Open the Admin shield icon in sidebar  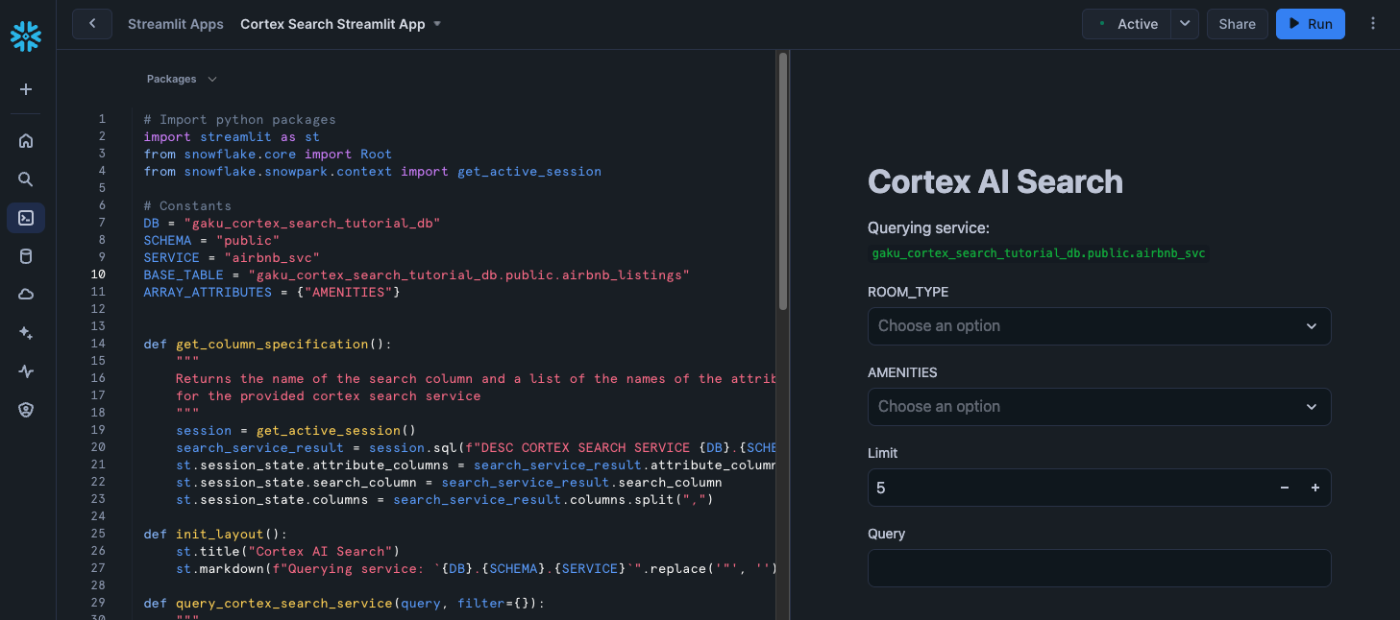(26, 409)
